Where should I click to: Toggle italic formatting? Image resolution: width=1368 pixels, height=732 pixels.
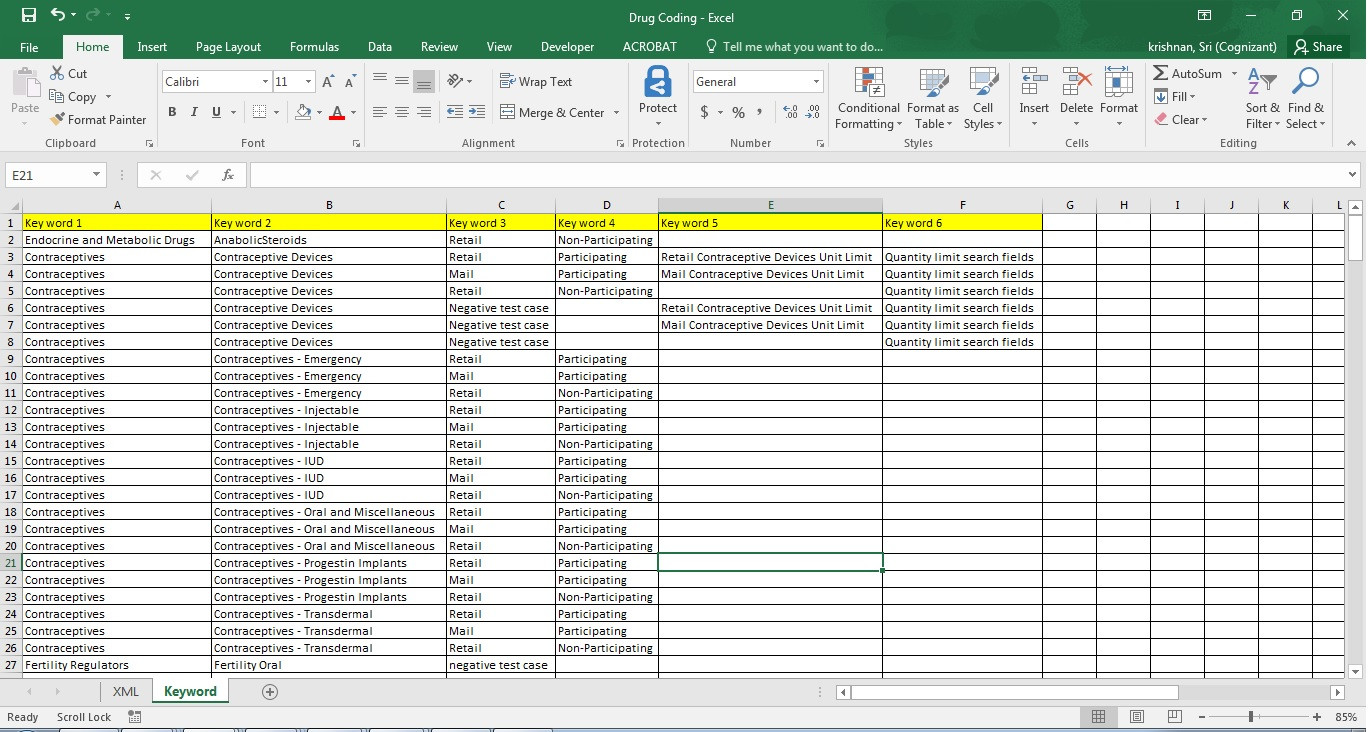192,111
